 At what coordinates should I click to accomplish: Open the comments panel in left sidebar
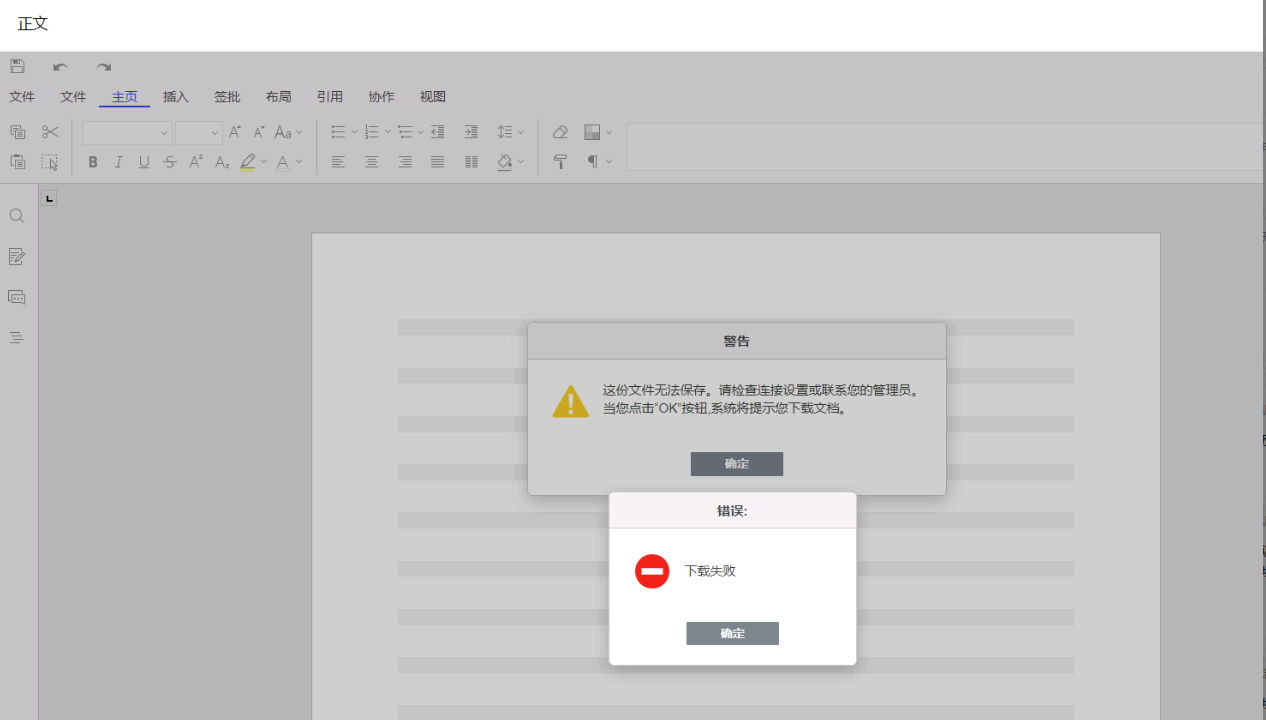(x=17, y=297)
